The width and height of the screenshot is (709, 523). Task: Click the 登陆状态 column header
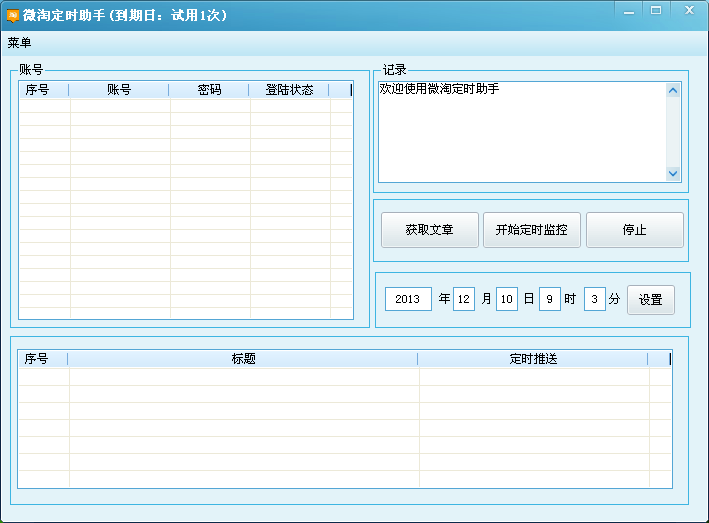289,90
